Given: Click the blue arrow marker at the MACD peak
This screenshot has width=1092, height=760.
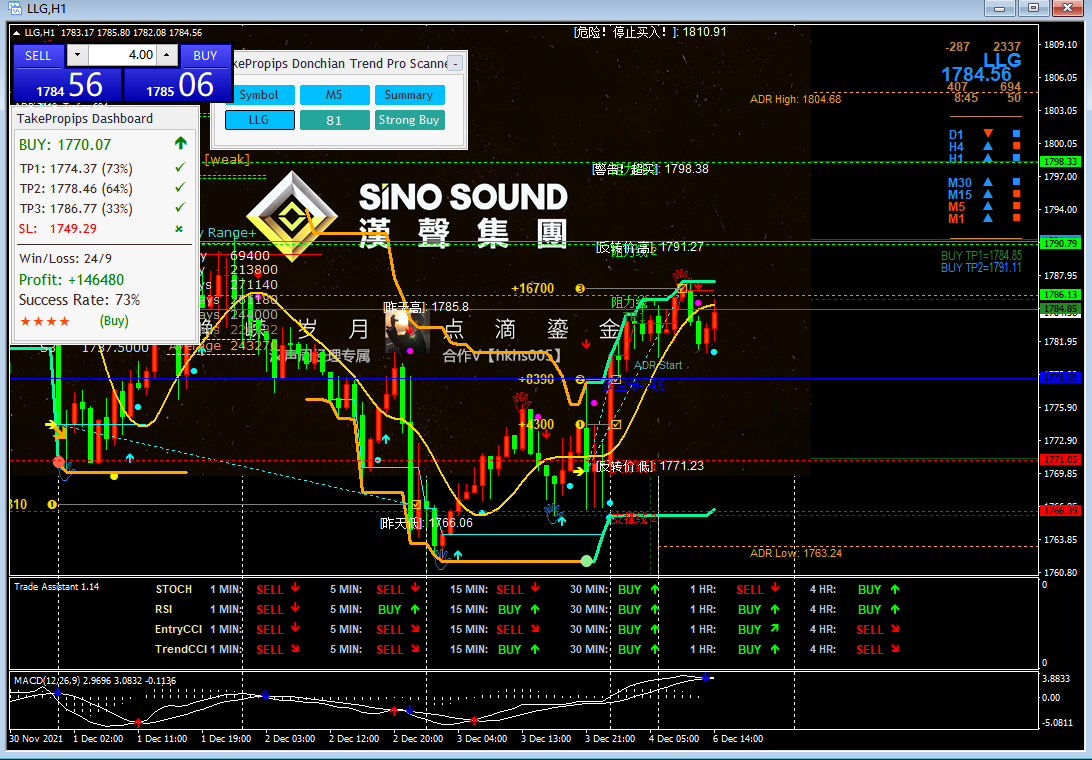Looking at the screenshot, I should (x=706, y=676).
